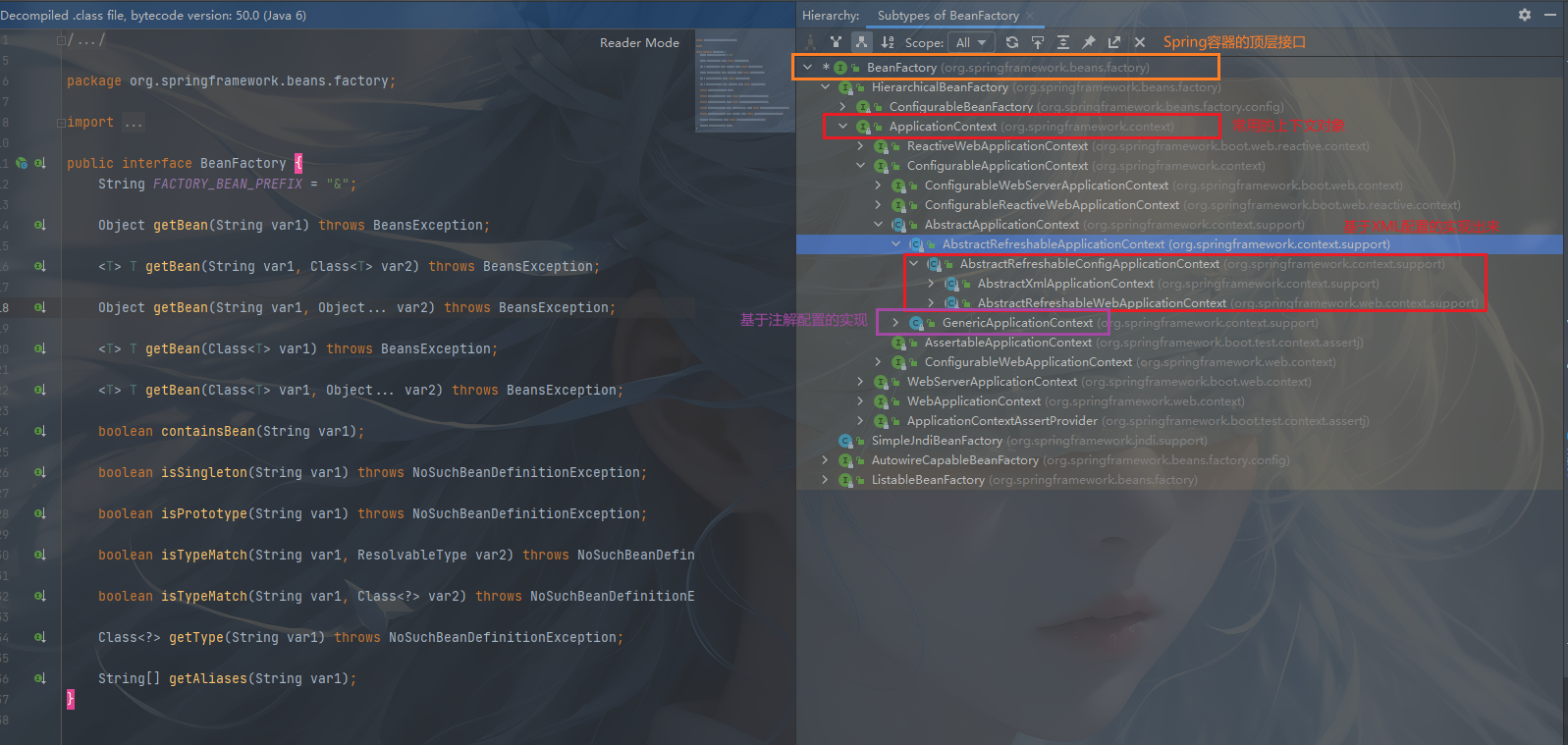Click gutter icon beside getType method
Viewport: 1568px width, 745px height.
point(40,637)
